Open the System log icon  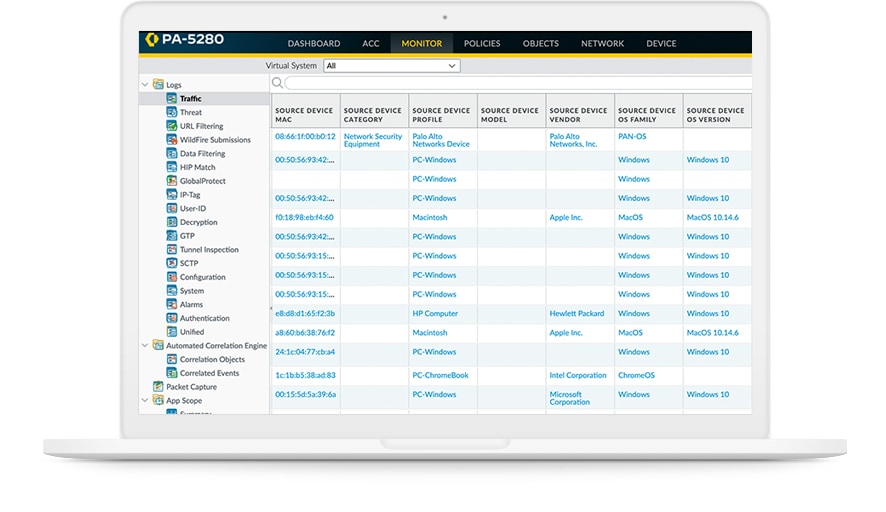[x=172, y=290]
